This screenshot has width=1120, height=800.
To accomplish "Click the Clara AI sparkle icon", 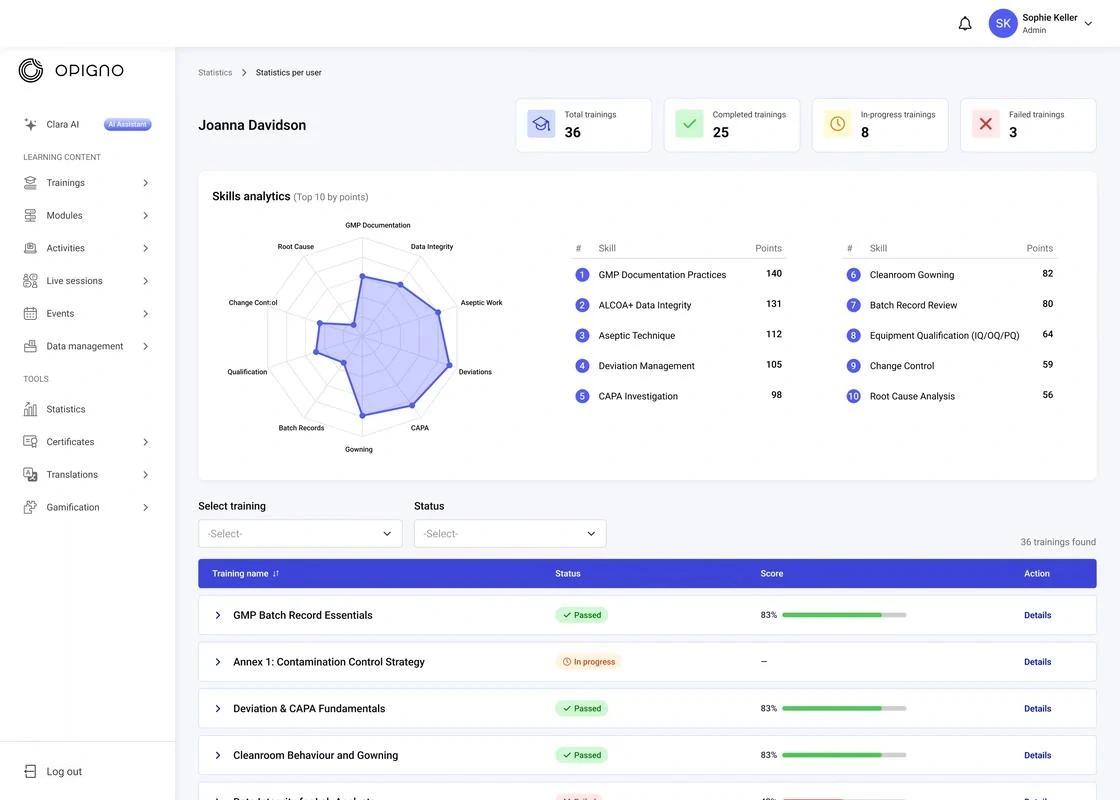I will pos(30,124).
